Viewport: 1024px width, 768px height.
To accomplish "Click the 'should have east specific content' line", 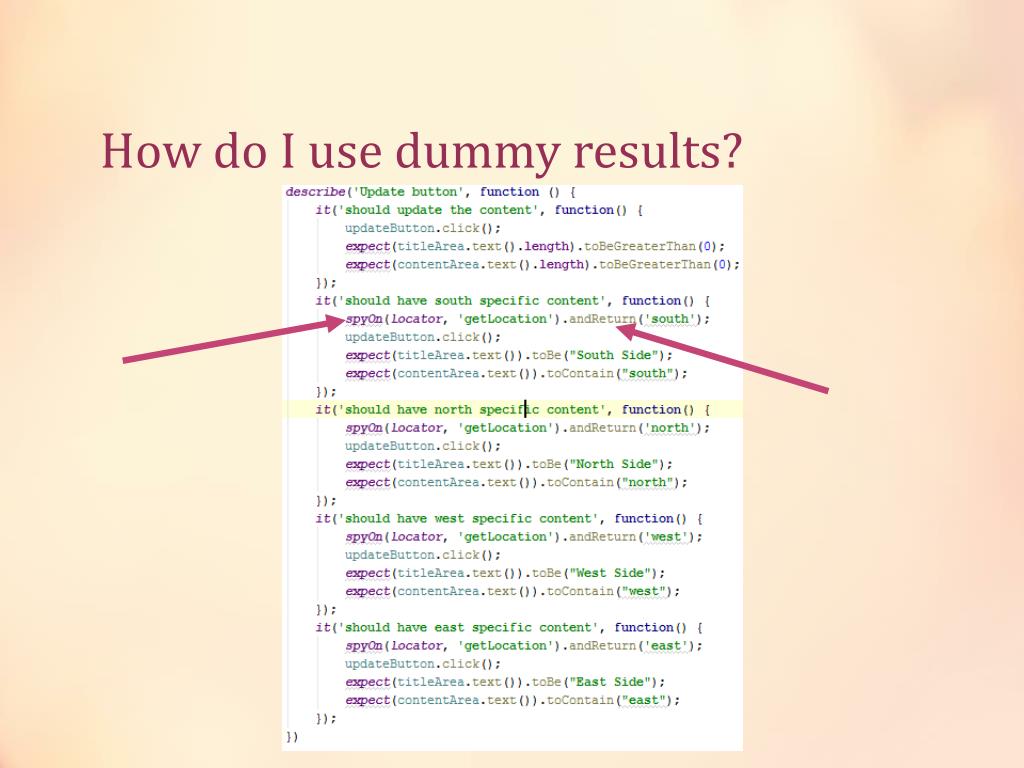I will click(509, 628).
